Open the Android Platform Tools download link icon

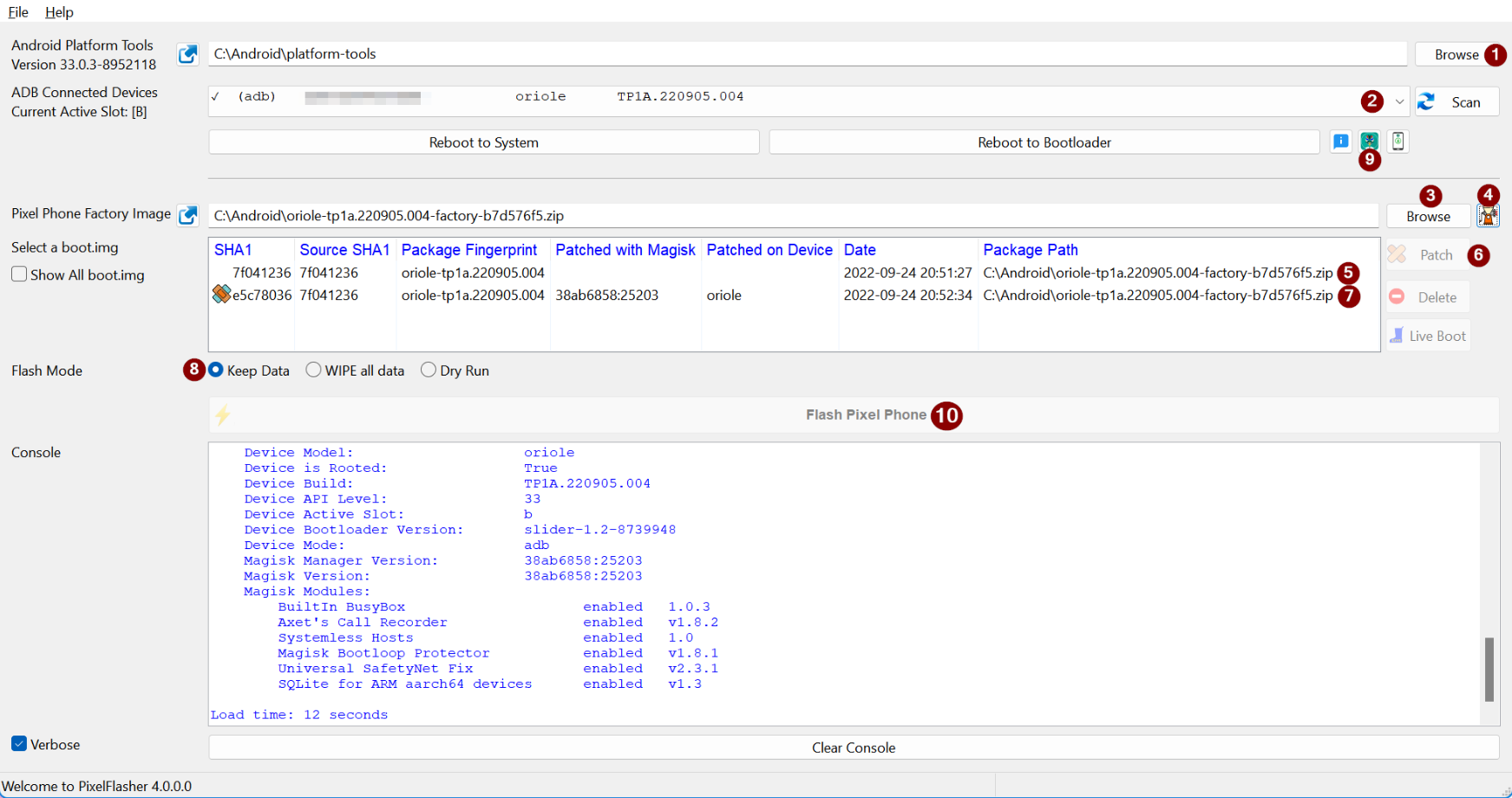pyautogui.click(x=187, y=55)
